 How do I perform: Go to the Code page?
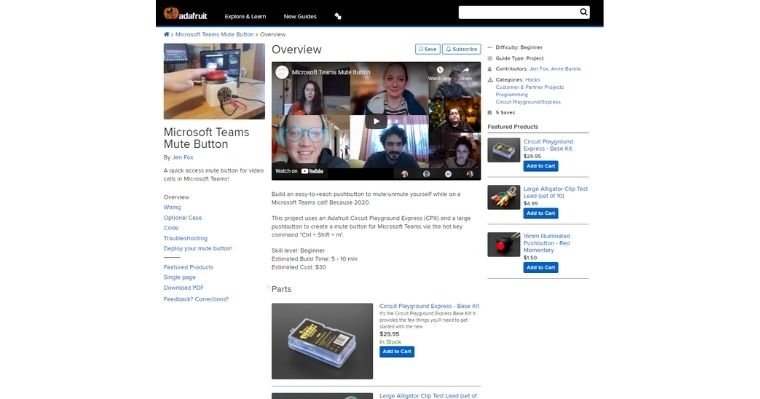pos(171,228)
